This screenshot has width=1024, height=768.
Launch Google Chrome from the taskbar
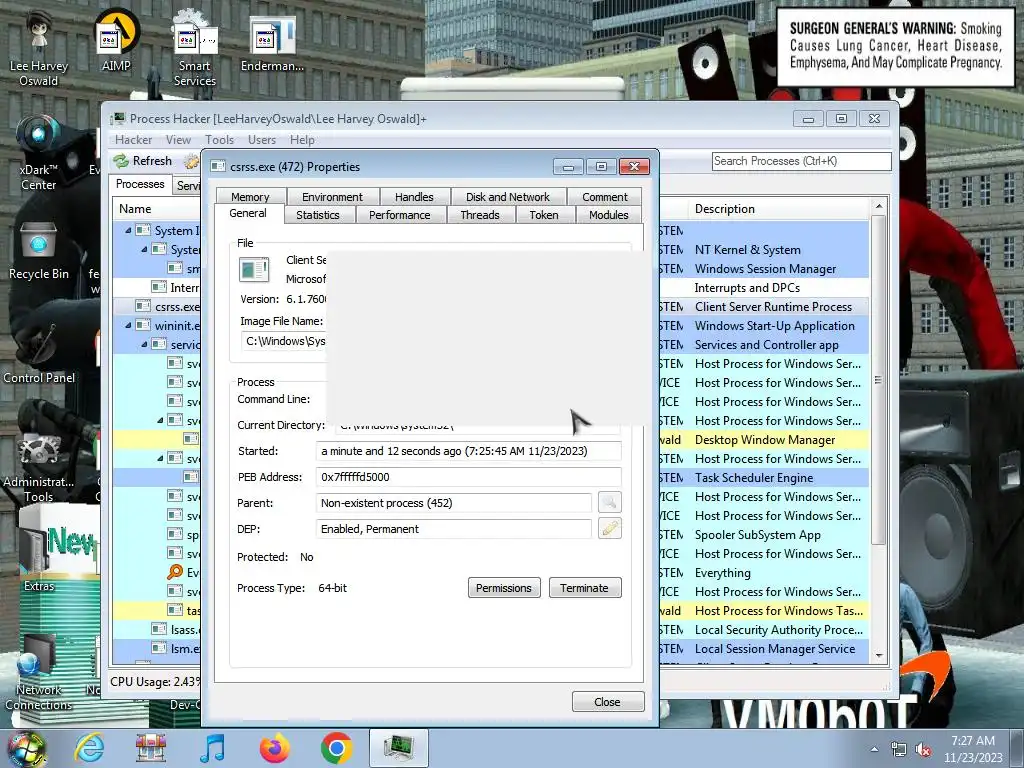tap(336, 748)
